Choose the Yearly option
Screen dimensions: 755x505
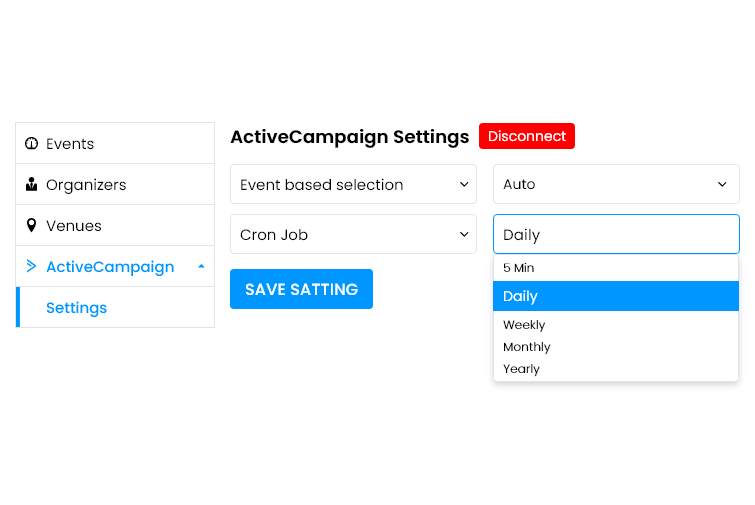coord(616,369)
